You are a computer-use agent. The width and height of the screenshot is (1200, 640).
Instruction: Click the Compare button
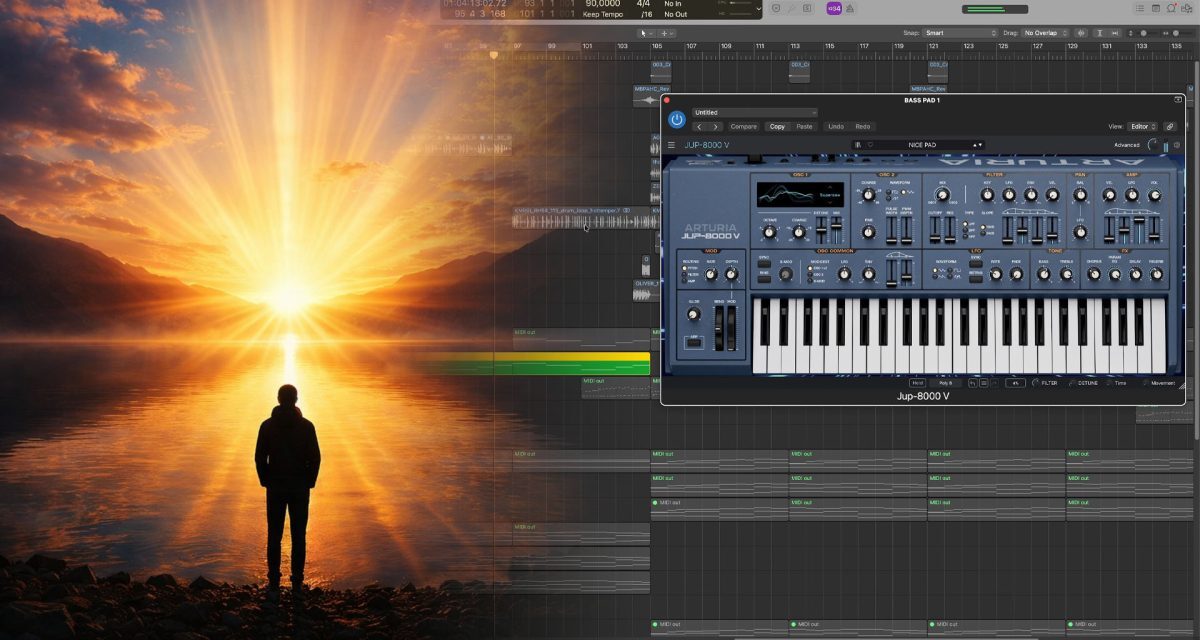743,126
